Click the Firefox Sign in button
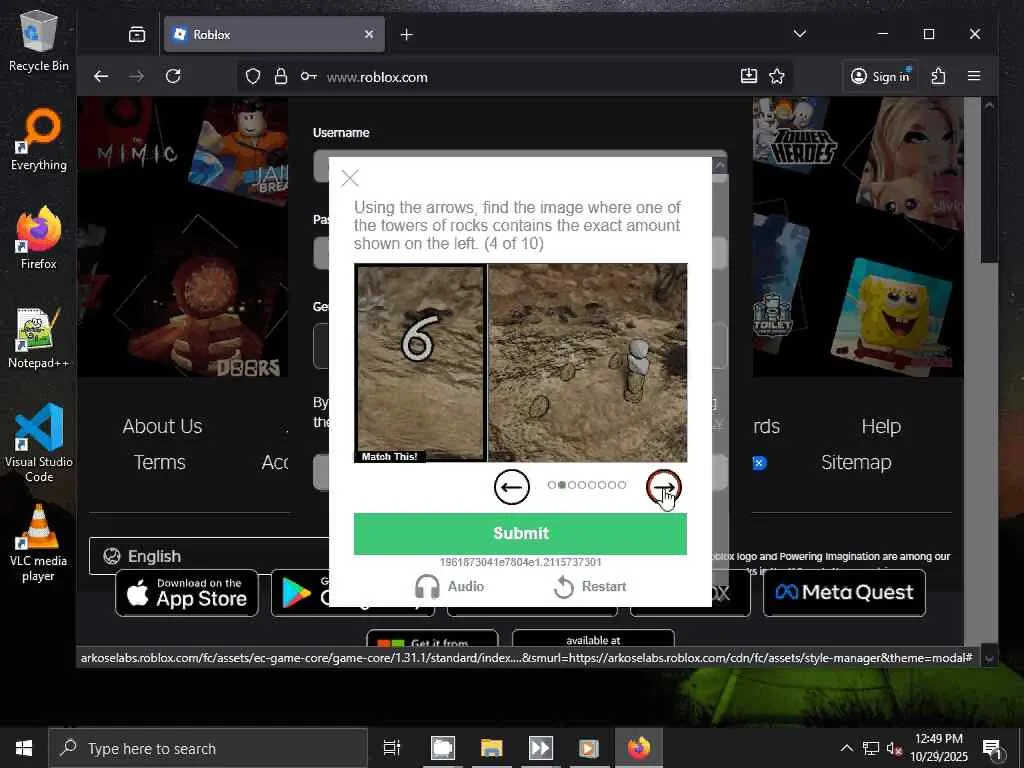1024x768 pixels. [x=880, y=76]
